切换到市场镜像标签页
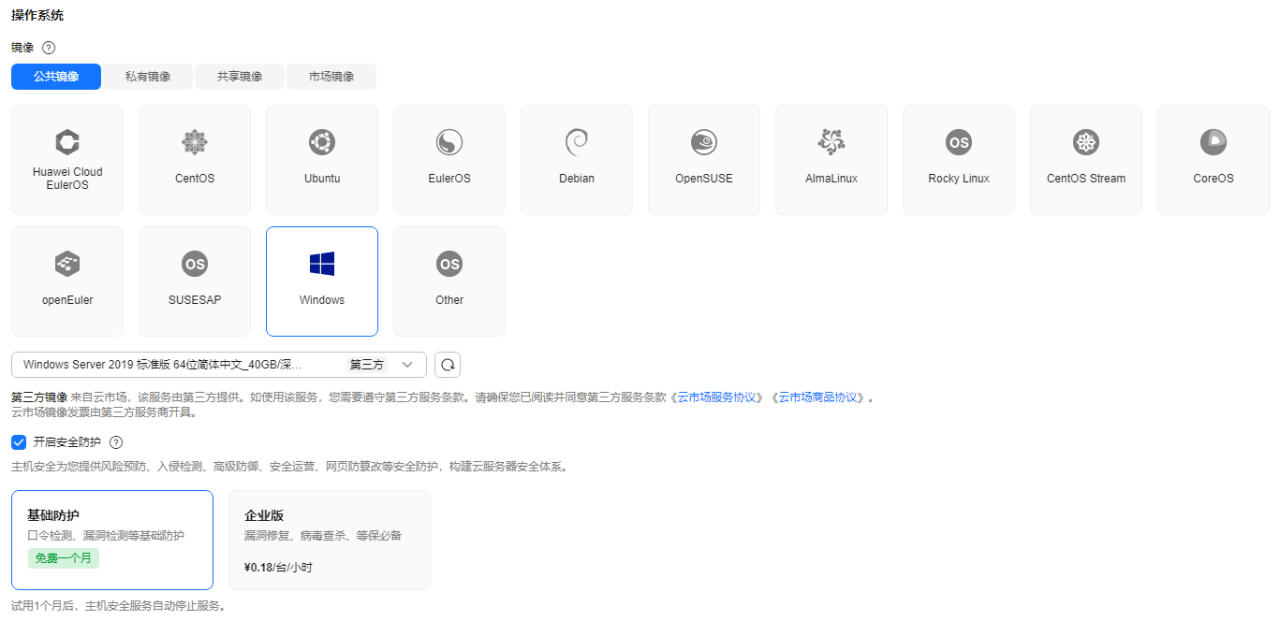Image resolution: width=1280 pixels, height=621 pixels. (330, 76)
